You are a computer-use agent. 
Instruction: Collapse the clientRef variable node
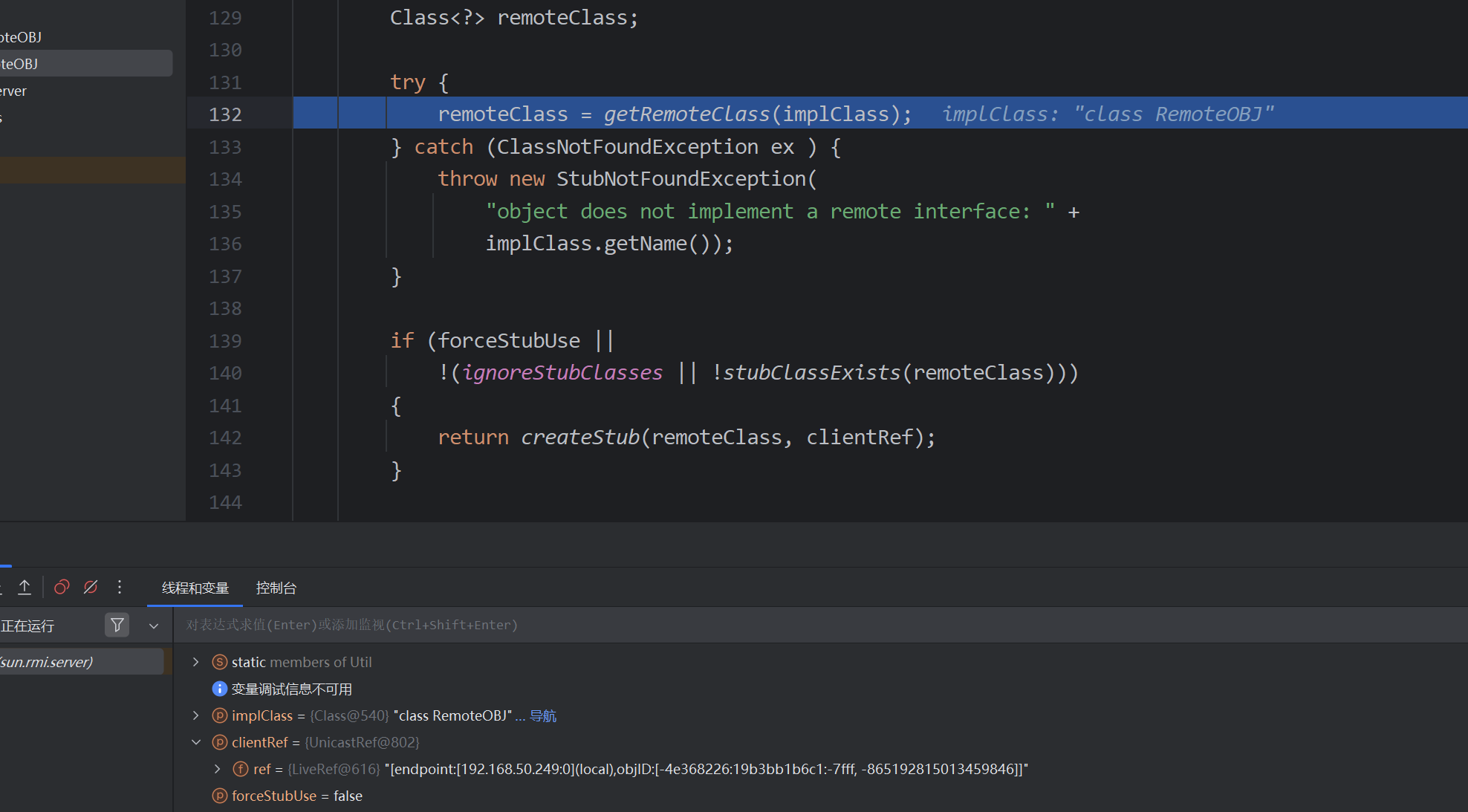point(196,742)
